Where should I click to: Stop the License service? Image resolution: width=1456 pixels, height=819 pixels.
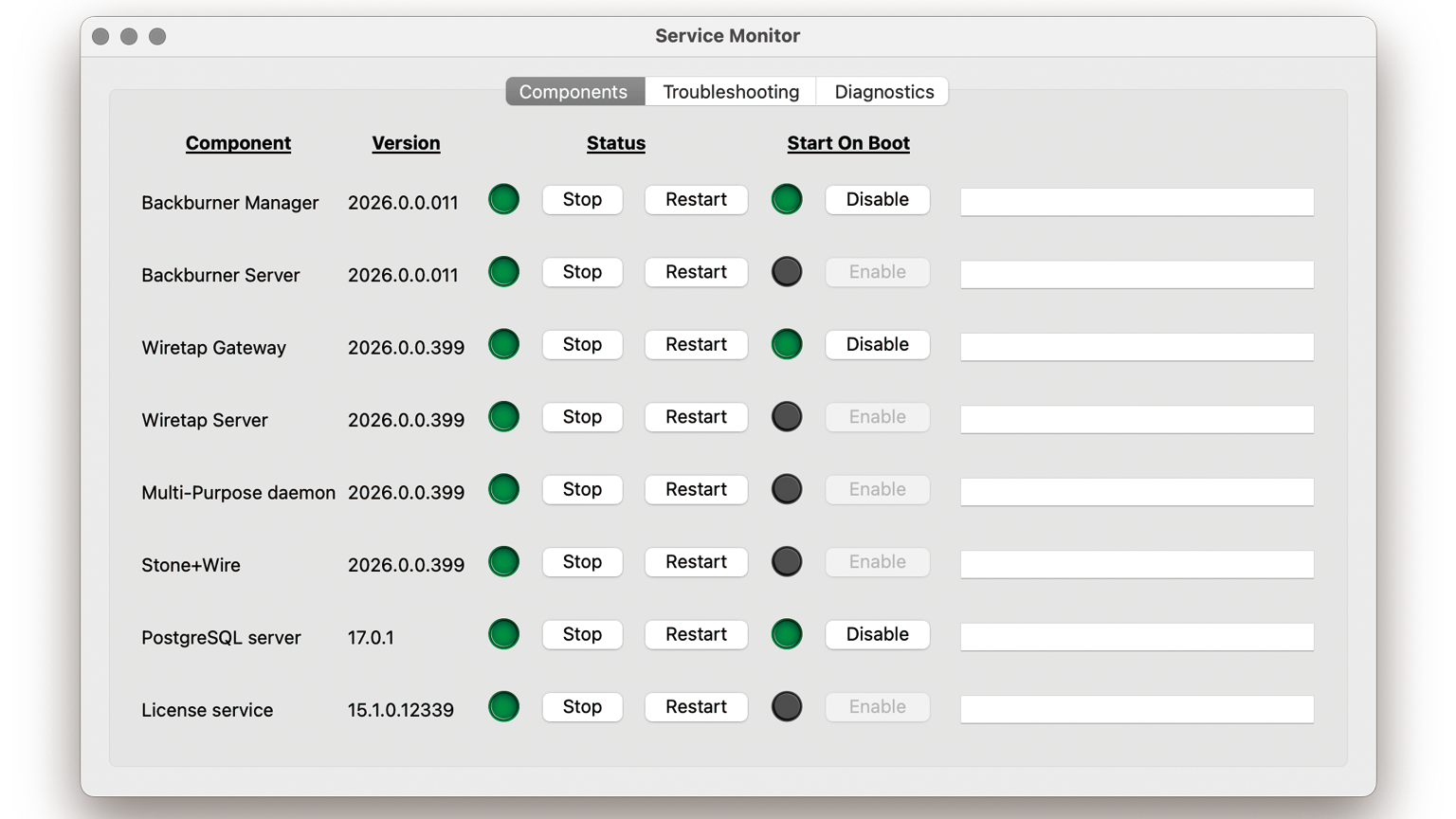pyautogui.click(x=582, y=707)
